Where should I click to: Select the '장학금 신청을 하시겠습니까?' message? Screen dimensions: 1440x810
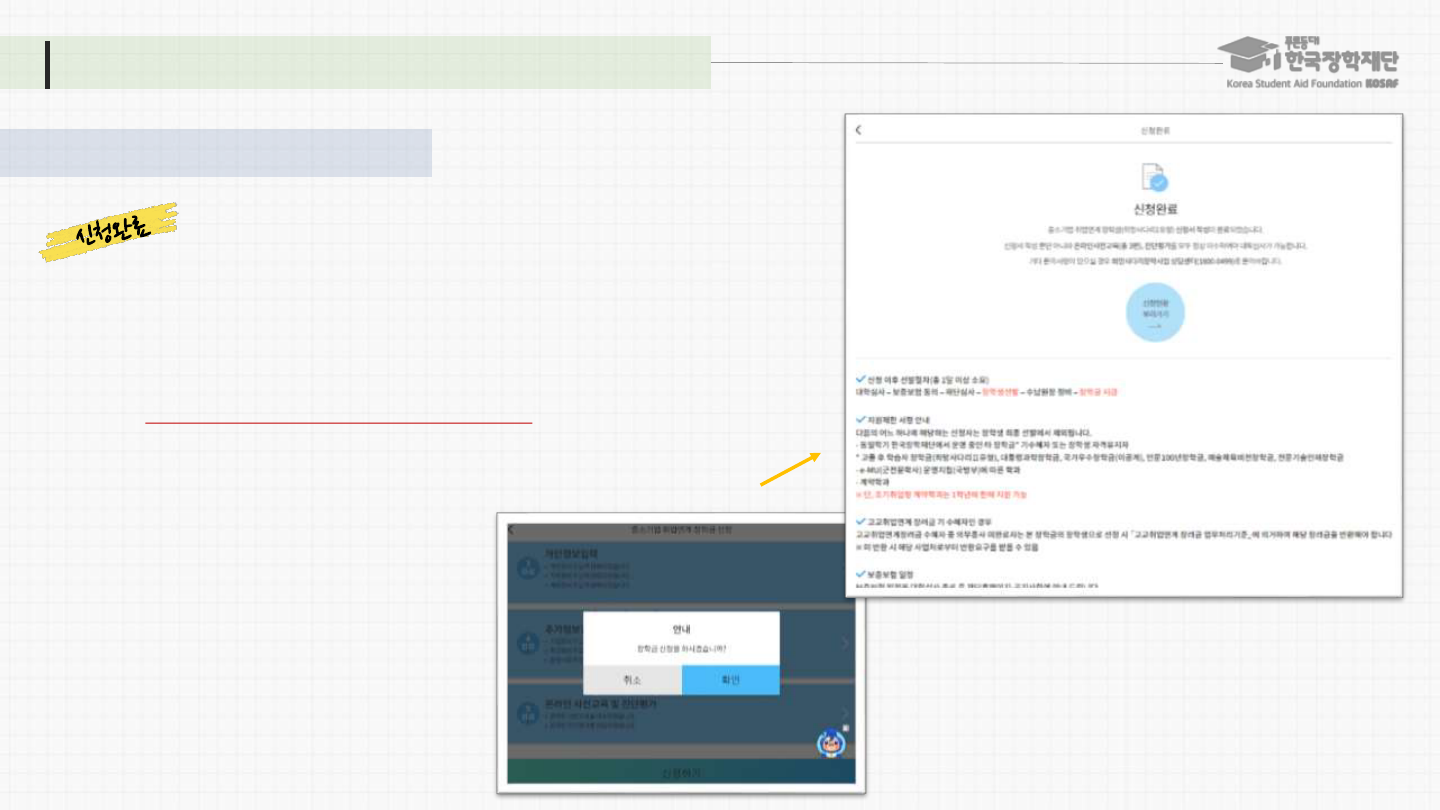(x=681, y=649)
